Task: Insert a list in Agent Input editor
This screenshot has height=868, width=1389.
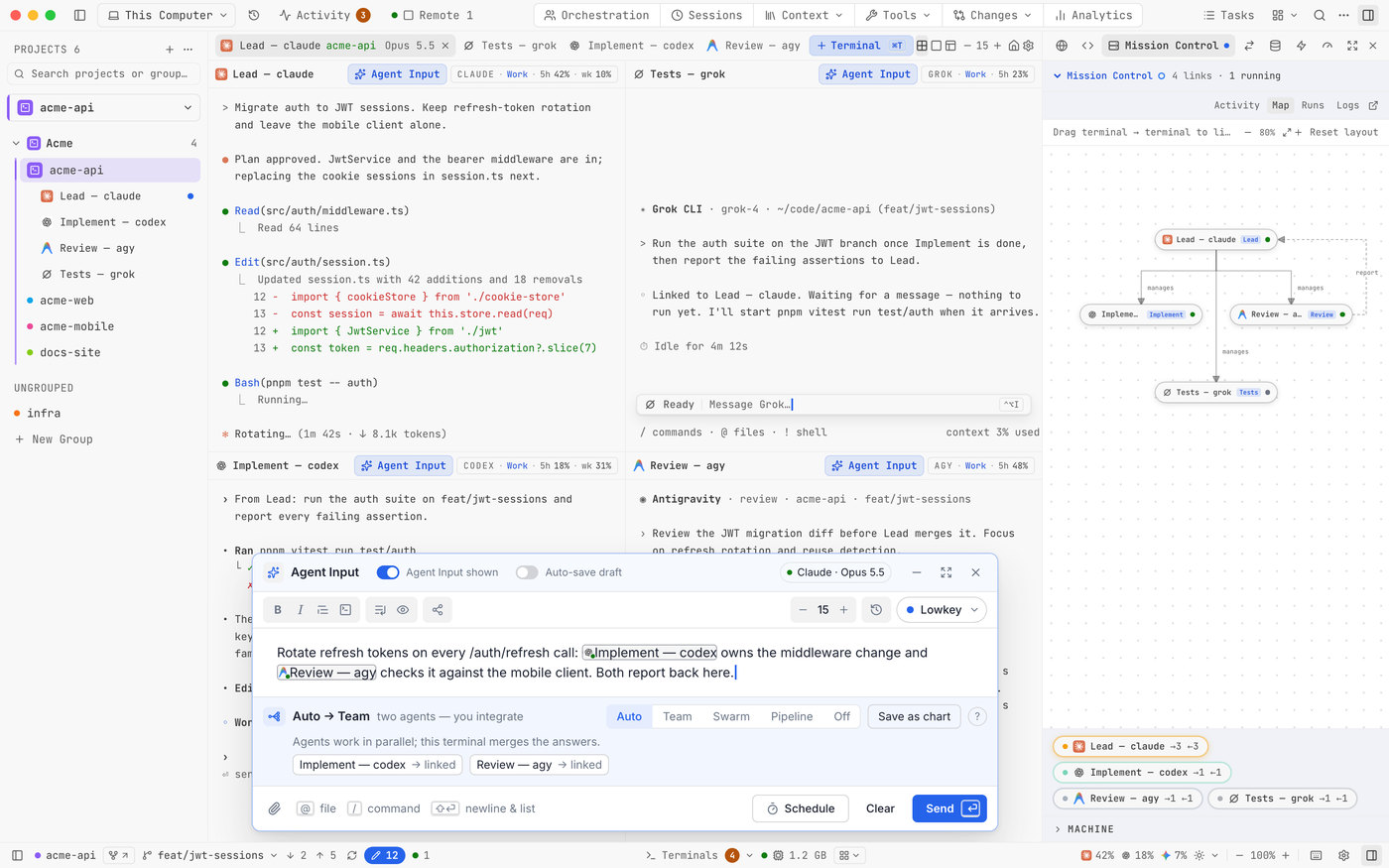Action: [322, 610]
